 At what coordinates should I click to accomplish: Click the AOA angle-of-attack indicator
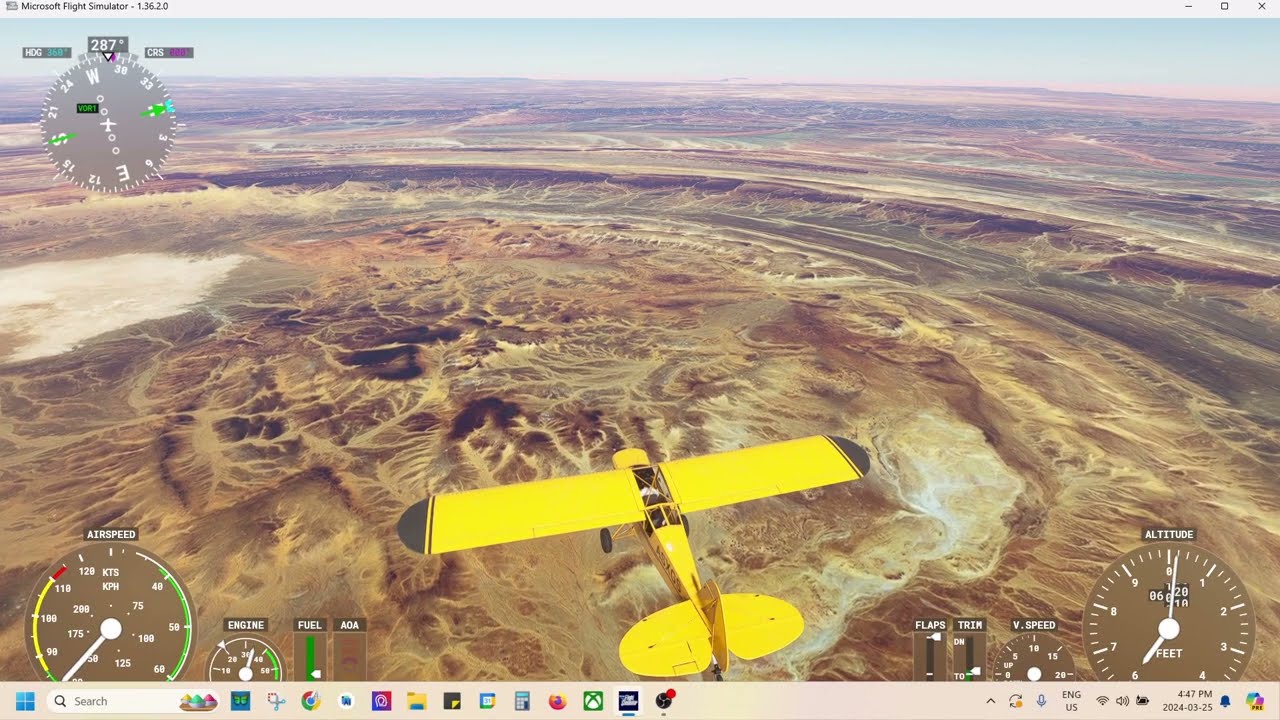pyautogui.click(x=349, y=657)
